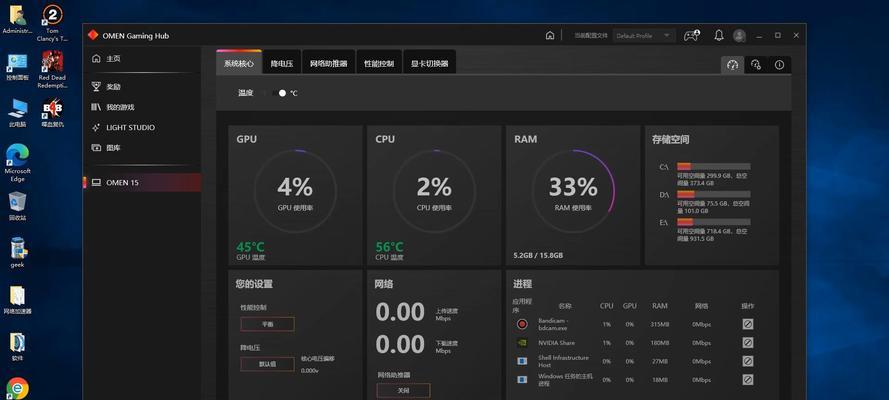Screen dimensions: 889x400
Task: Click the 45°C GPU temperature reading
Action: (251, 247)
